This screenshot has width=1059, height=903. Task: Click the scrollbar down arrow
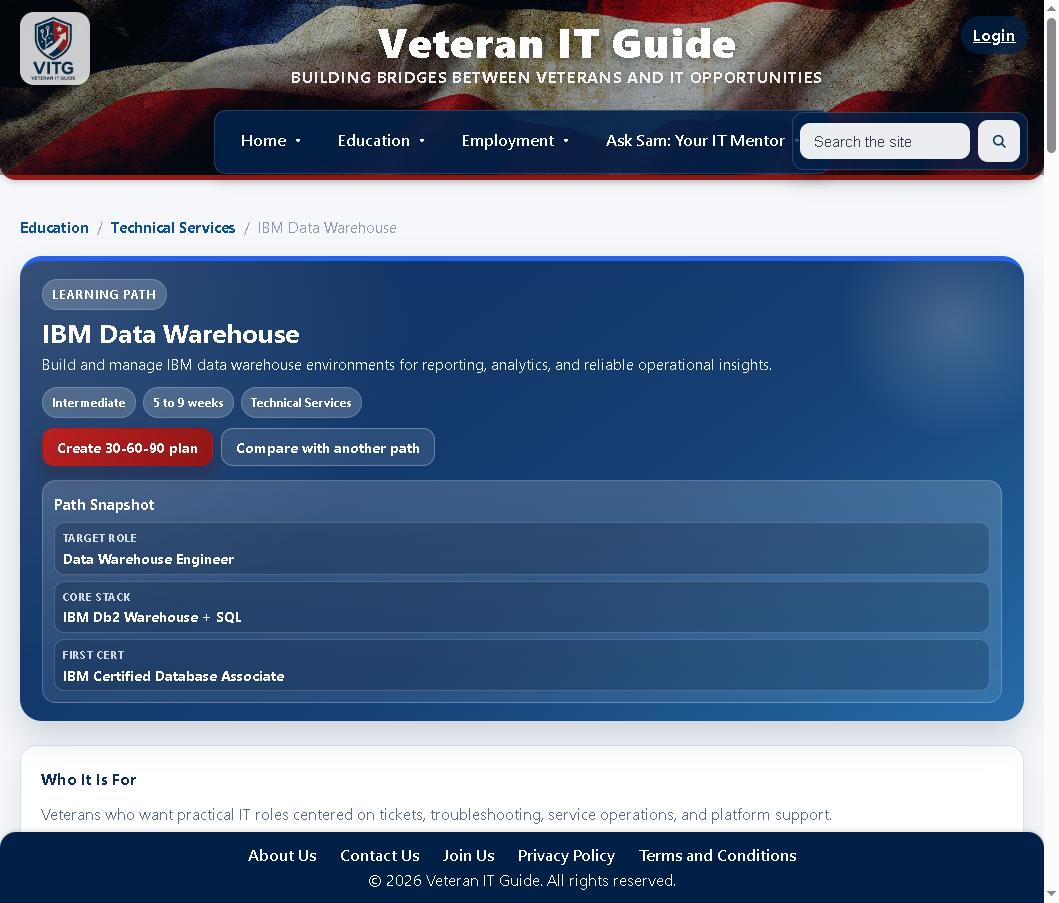pos(1051,895)
